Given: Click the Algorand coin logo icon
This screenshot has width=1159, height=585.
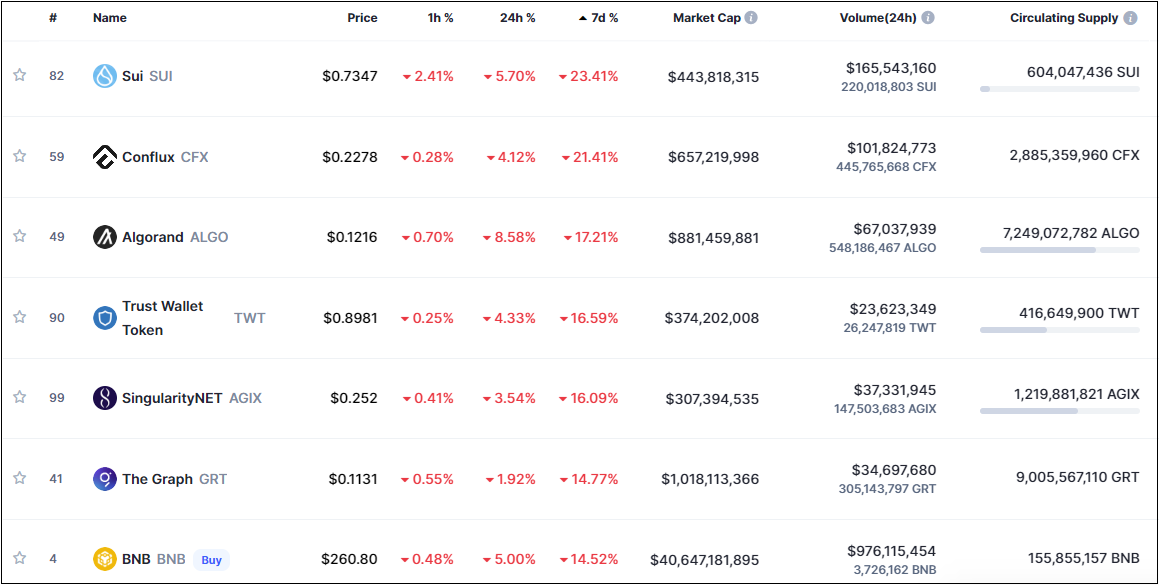Looking at the screenshot, I should pyautogui.click(x=105, y=237).
